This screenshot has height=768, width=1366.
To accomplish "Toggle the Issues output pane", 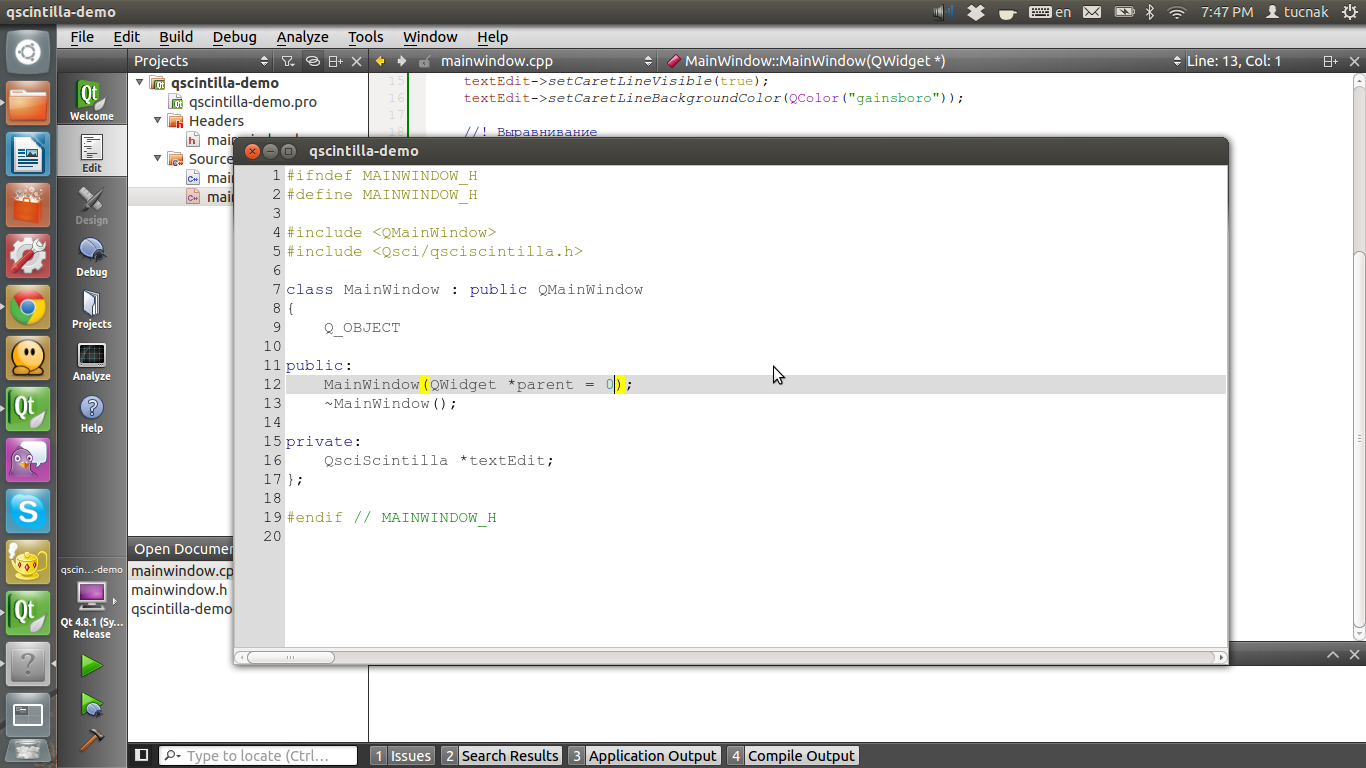I will (401, 756).
